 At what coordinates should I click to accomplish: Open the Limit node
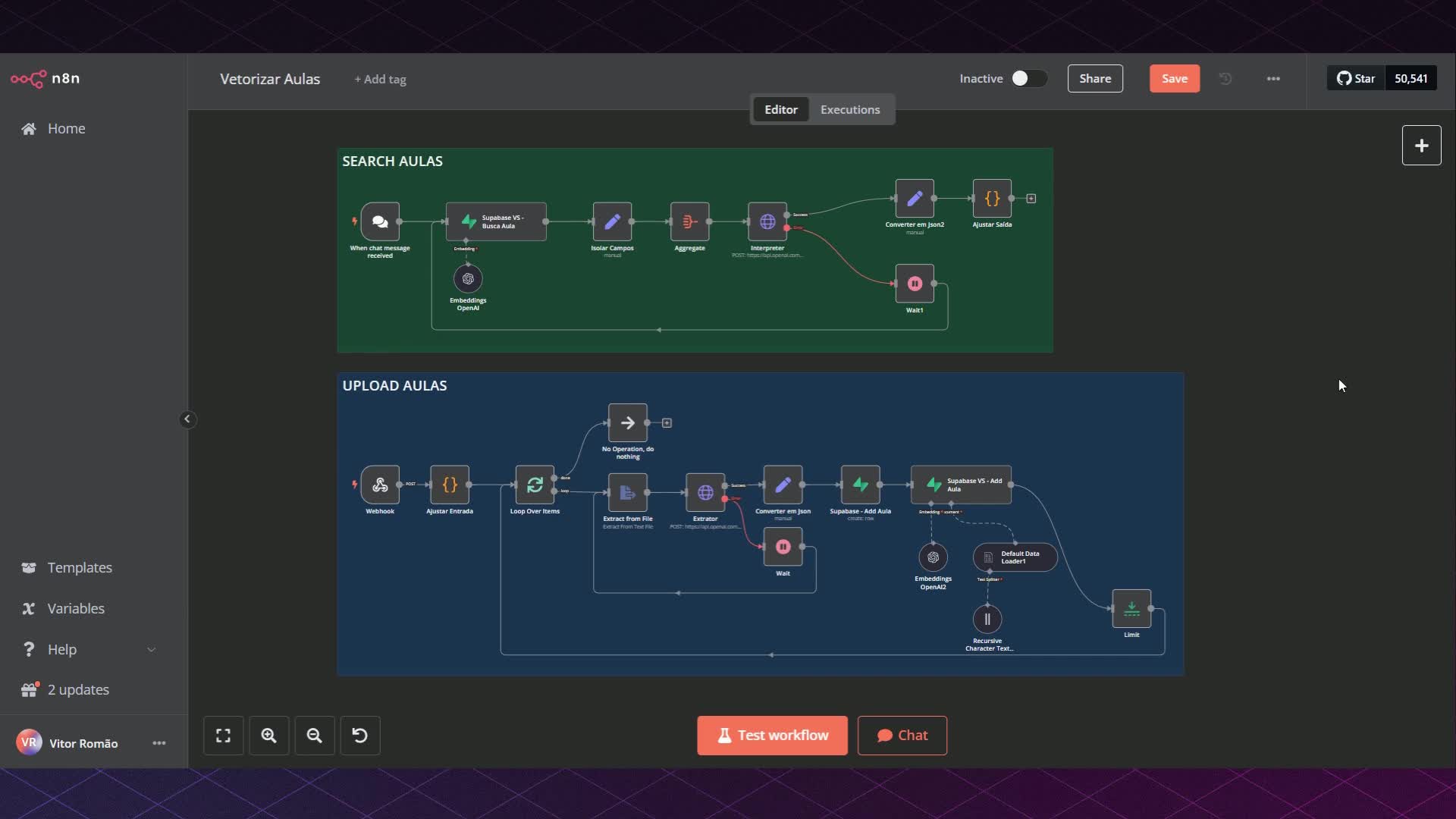click(1131, 609)
